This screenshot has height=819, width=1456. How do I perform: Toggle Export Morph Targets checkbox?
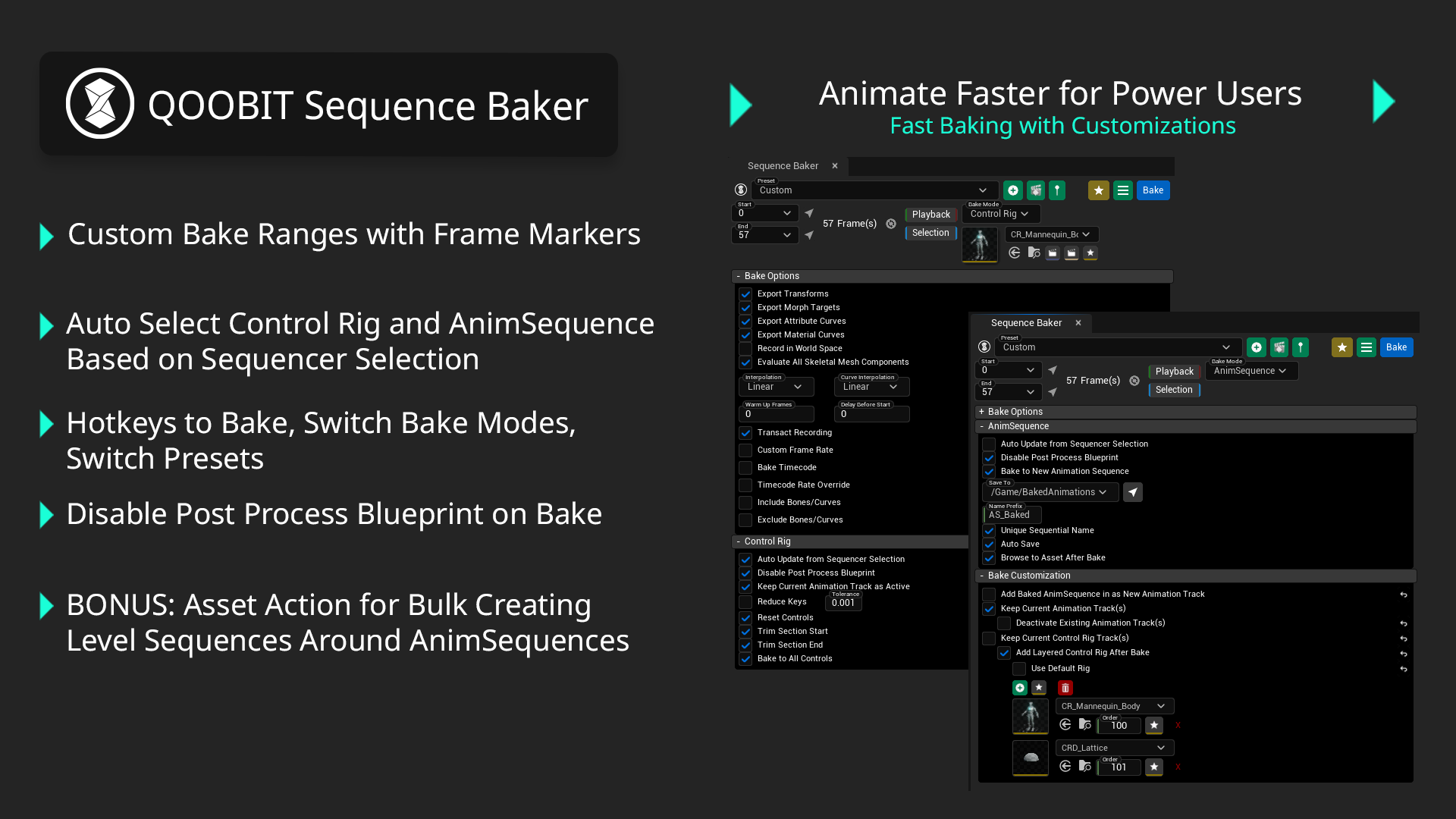click(745, 308)
